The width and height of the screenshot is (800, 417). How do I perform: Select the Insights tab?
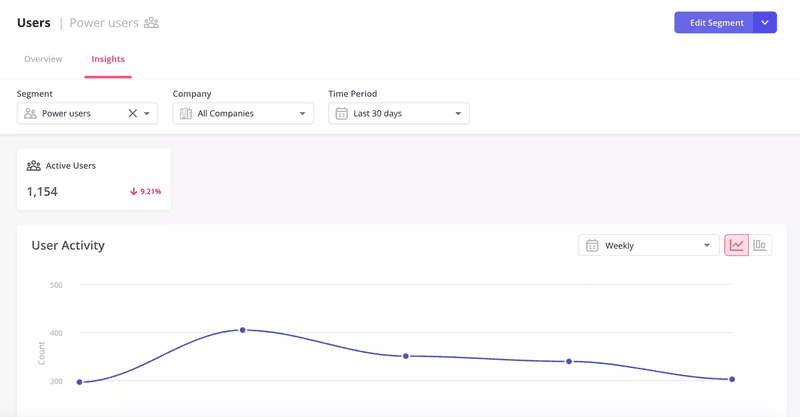(108, 59)
